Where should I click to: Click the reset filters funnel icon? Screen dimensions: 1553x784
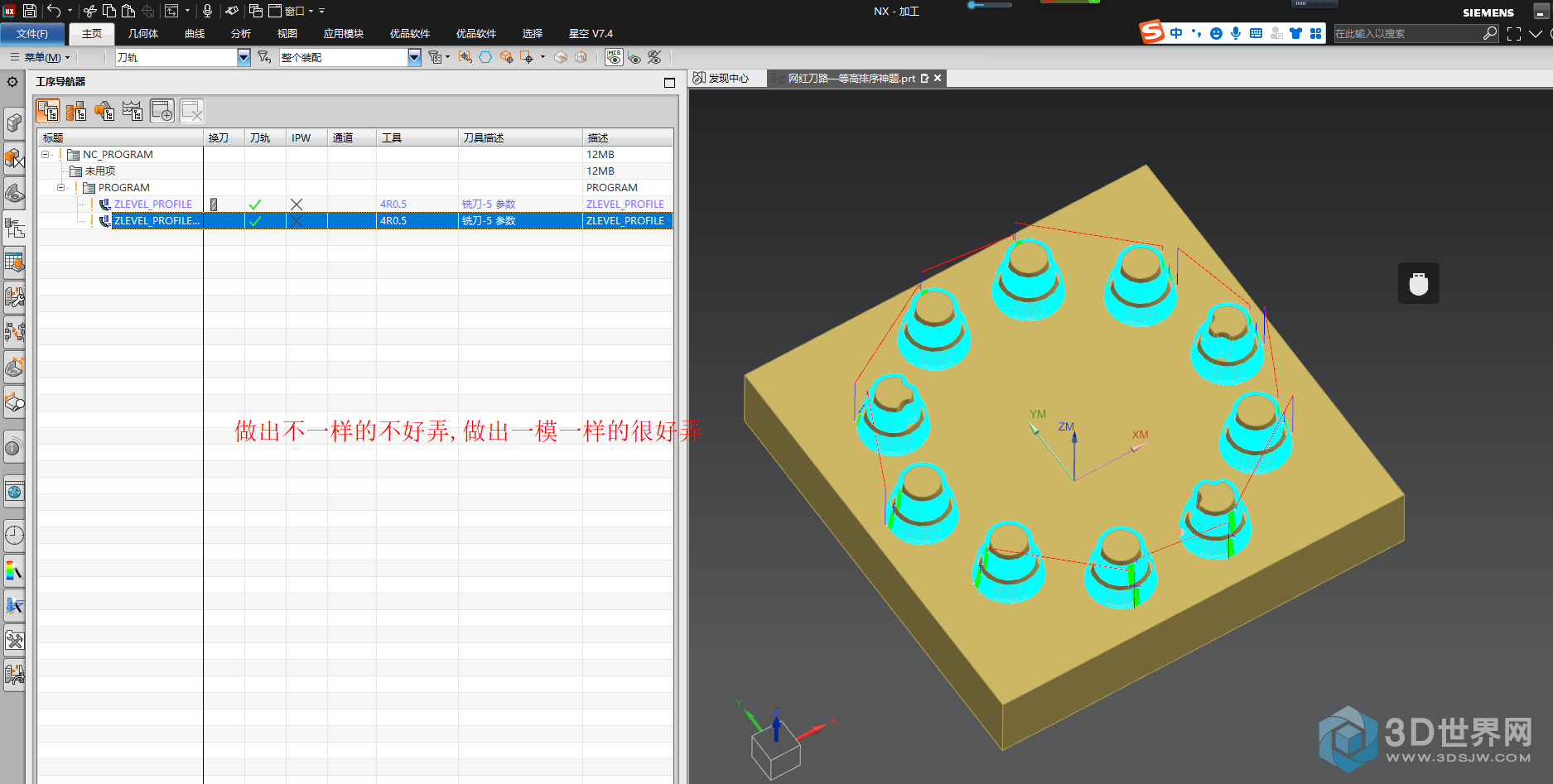point(264,57)
